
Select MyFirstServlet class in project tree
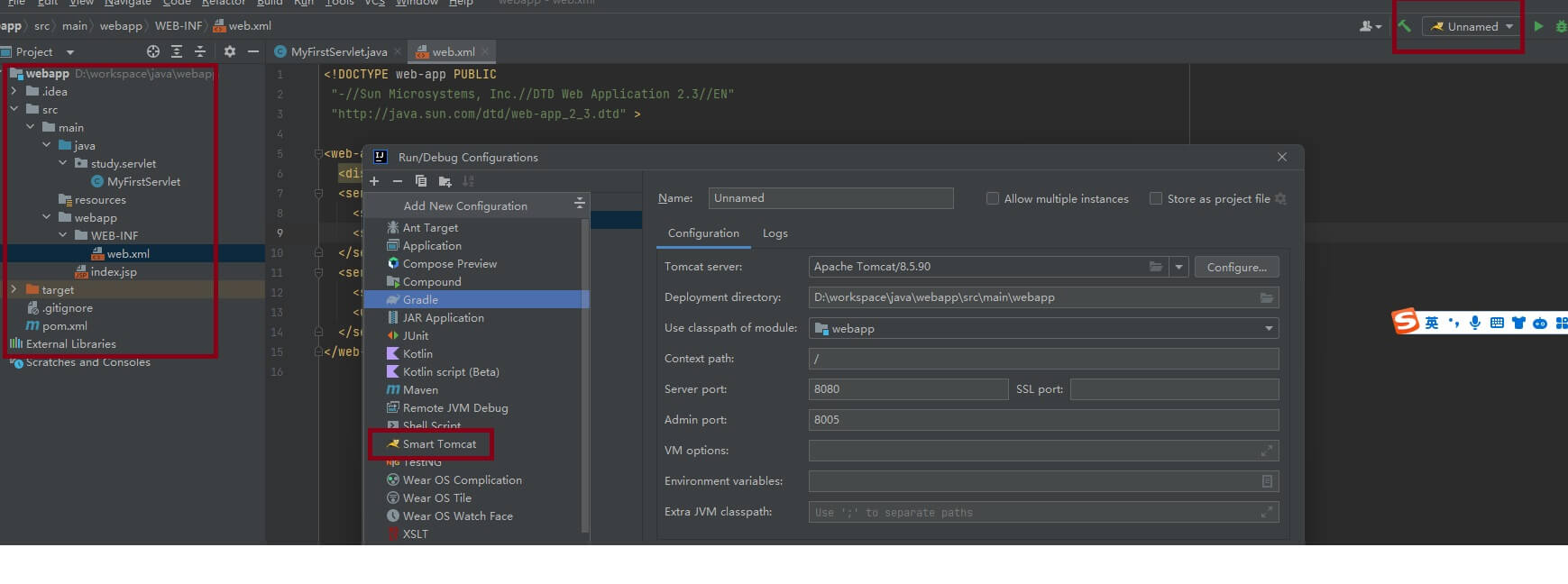point(143,181)
